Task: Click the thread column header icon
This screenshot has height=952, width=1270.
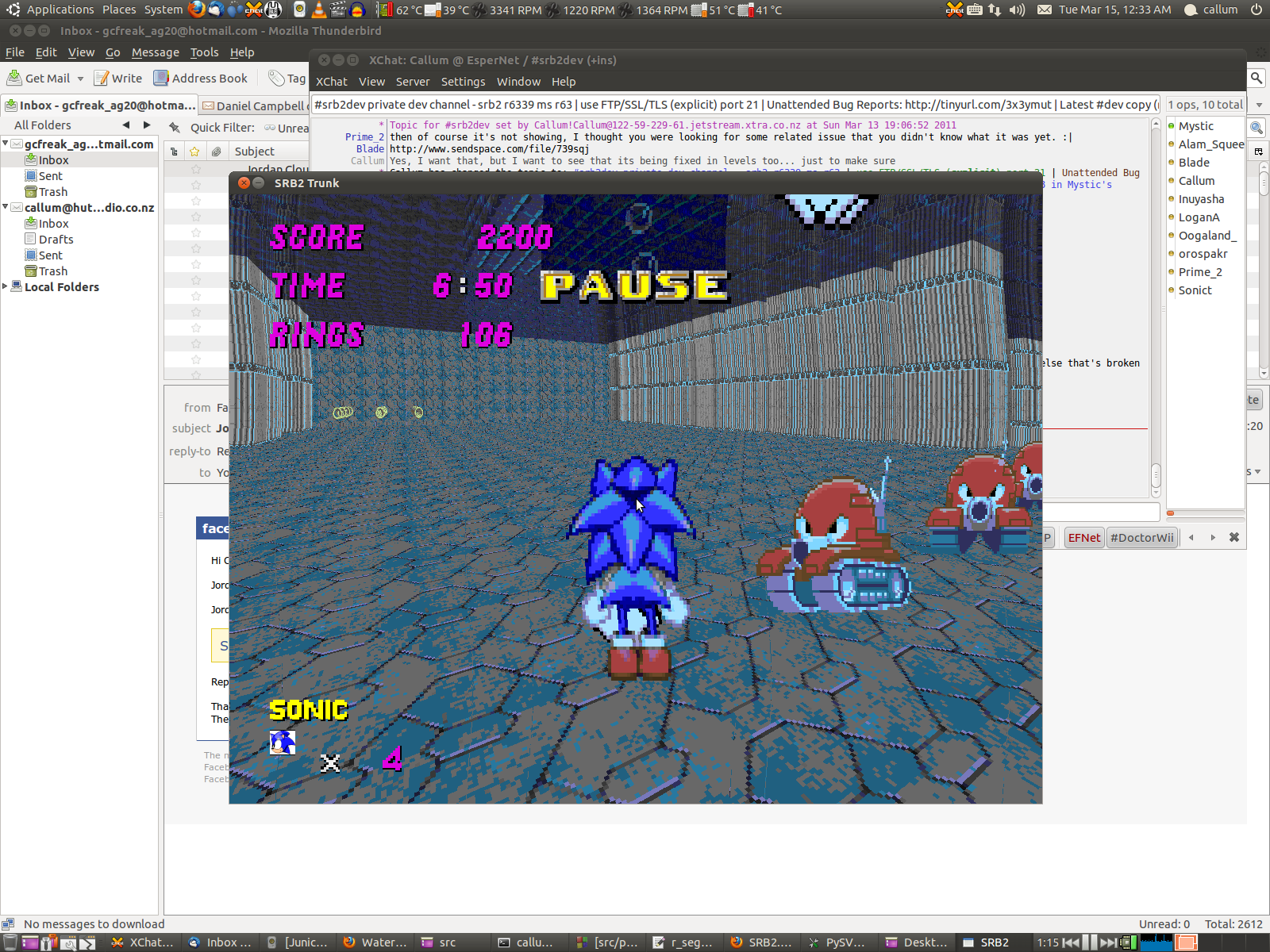Action: (175, 152)
